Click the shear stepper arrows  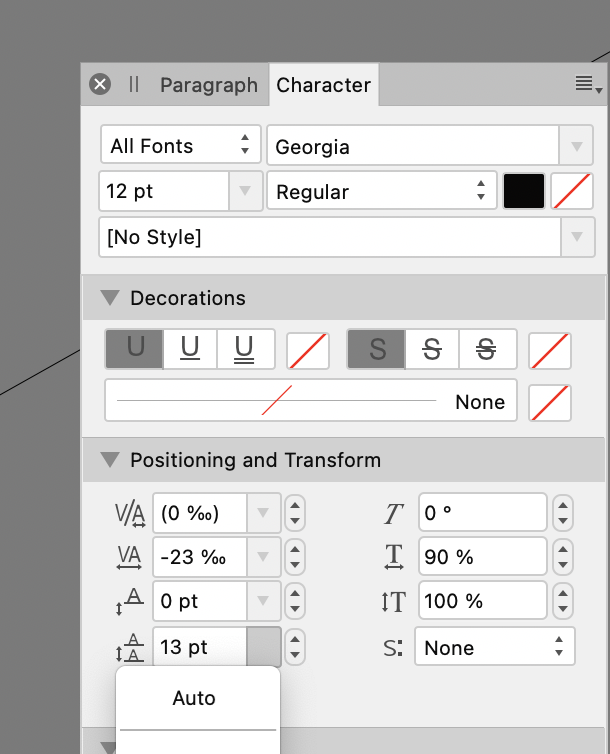[x=563, y=513]
